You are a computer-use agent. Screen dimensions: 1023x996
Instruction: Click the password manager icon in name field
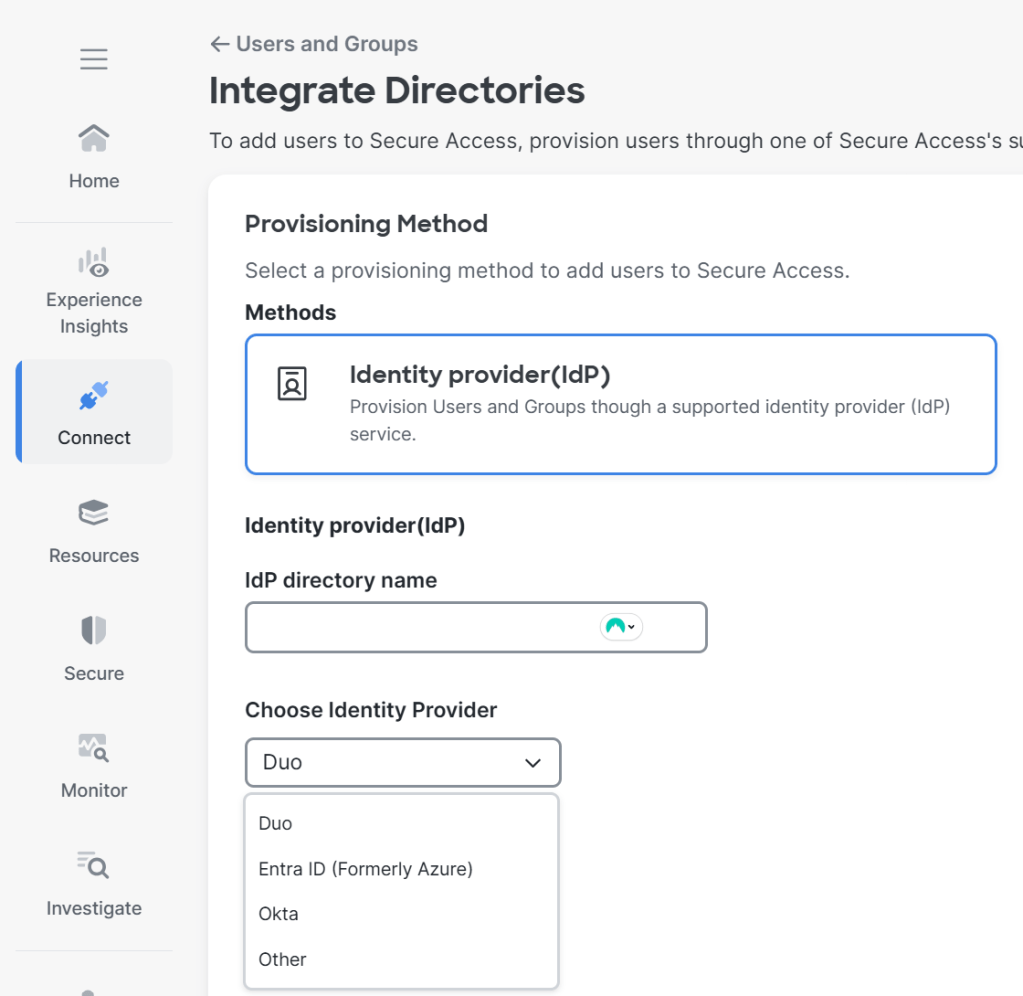[620, 627]
